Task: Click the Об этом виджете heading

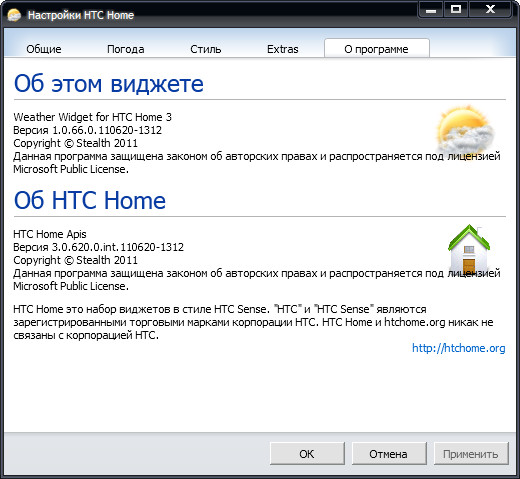Action: [109, 83]
